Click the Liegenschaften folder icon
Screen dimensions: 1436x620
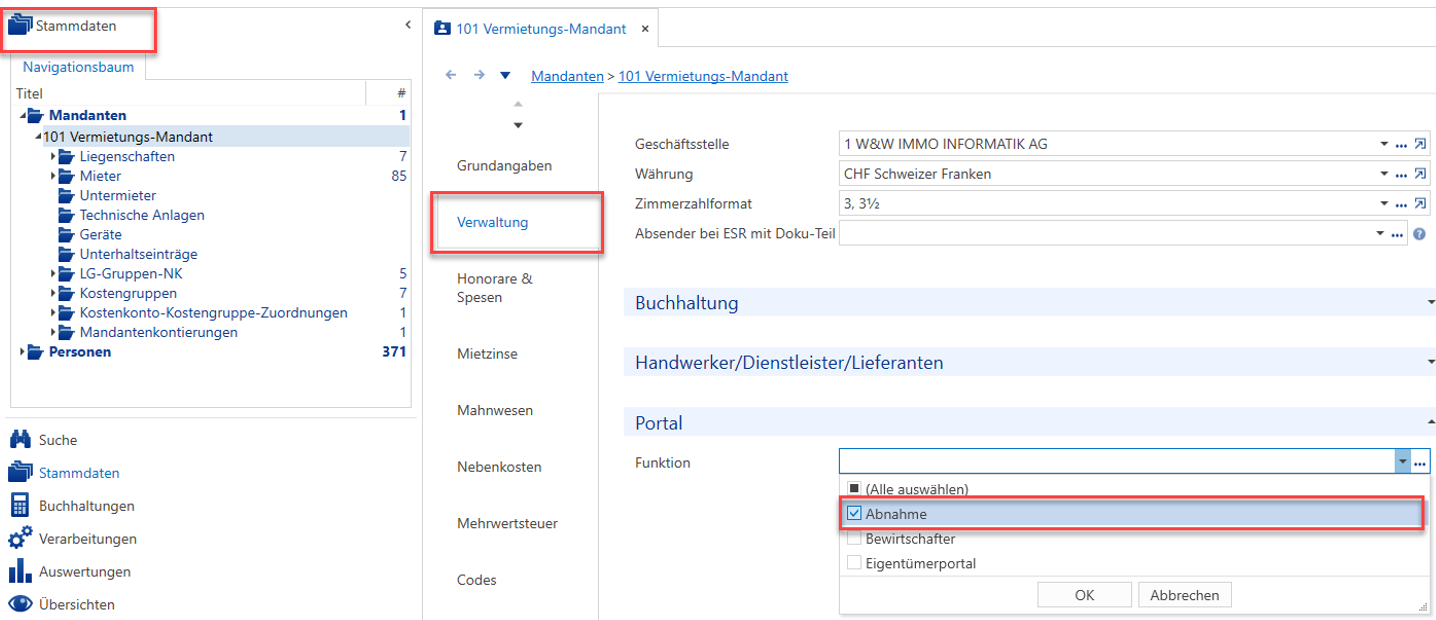(x=66, y=156)
